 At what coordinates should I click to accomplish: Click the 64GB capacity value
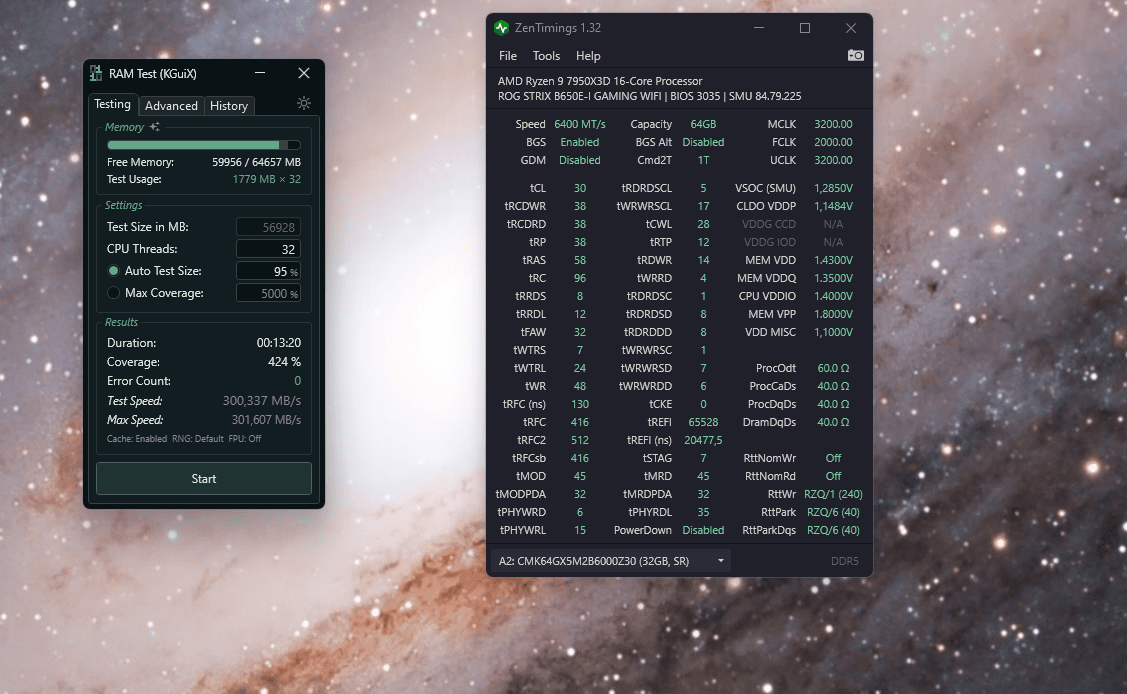coord(703,124)
